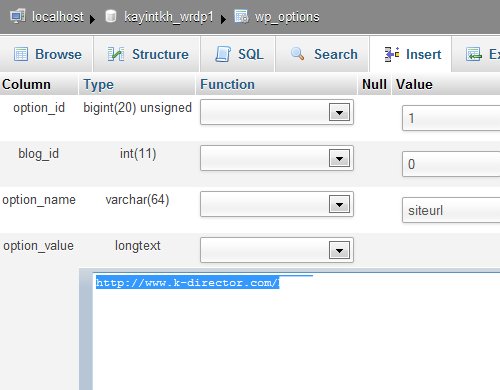
Task: Click the option_name siteurl field
Action: (x=451, y=210)
